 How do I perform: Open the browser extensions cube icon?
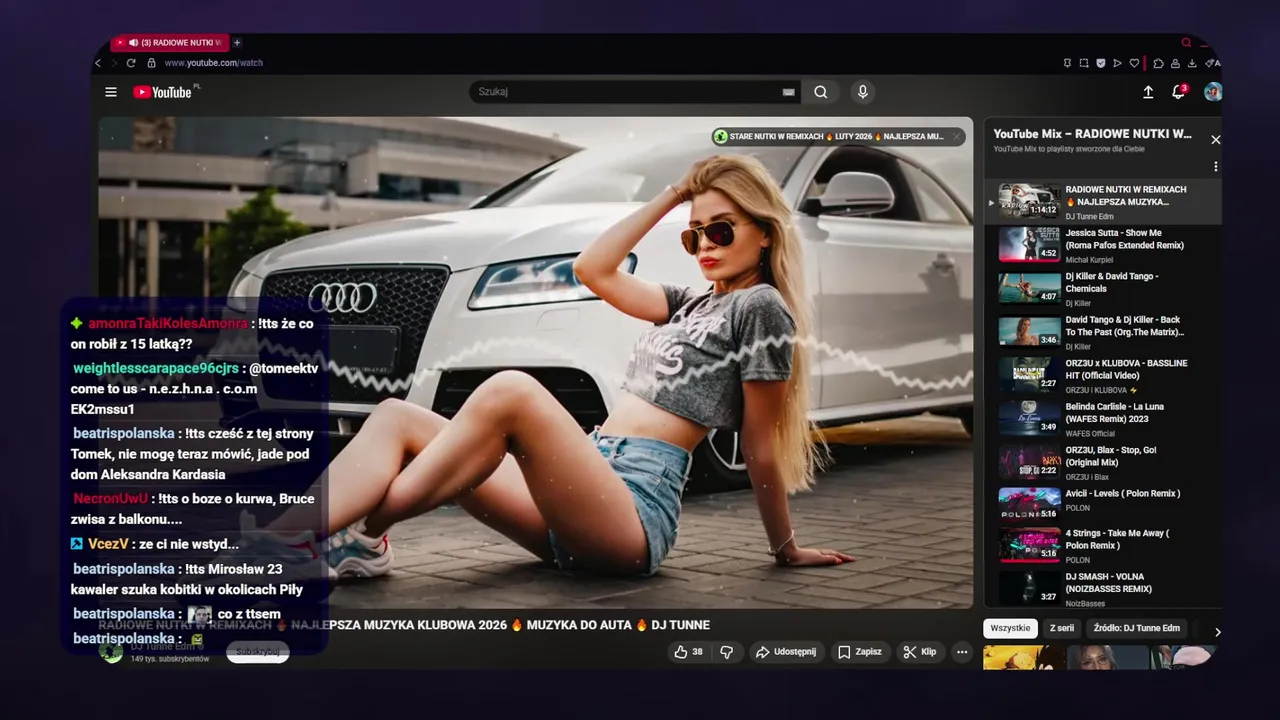[1158, 63]
